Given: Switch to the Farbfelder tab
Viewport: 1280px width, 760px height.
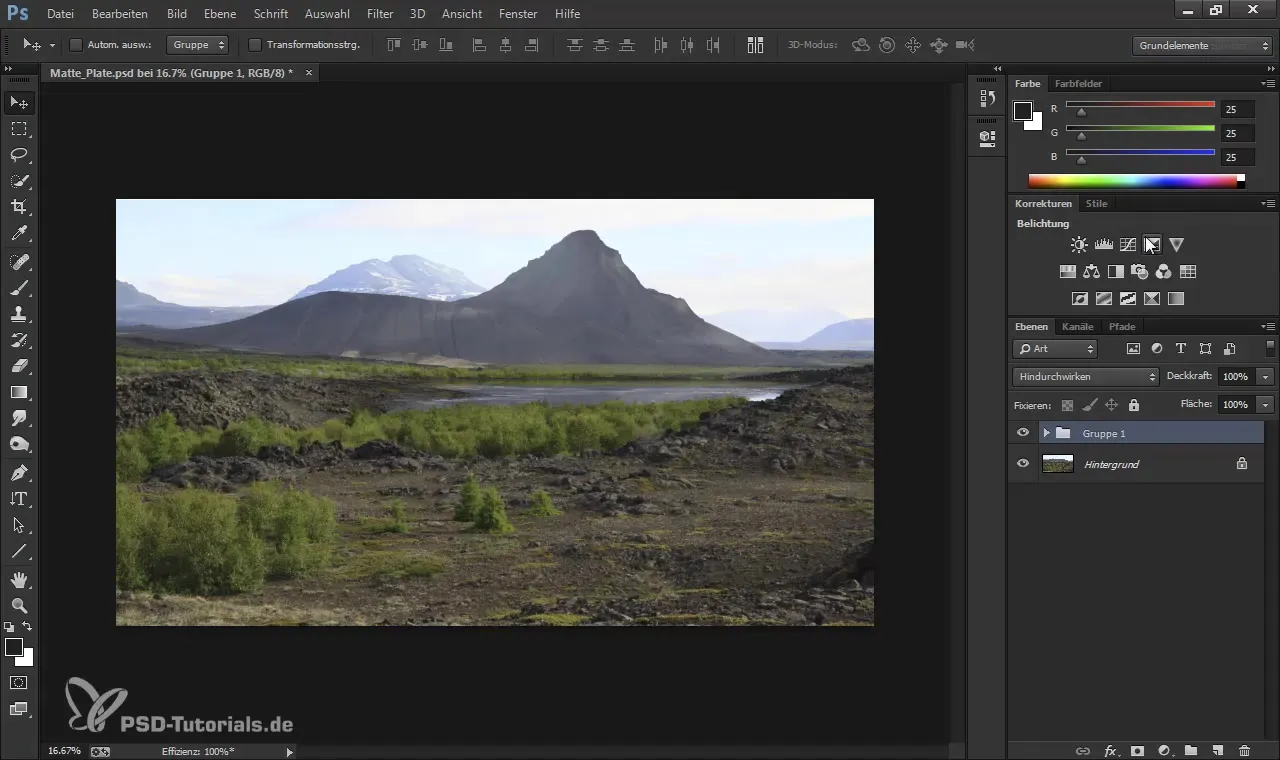Looking at the screenshot, I should [x=1078, y=83].
